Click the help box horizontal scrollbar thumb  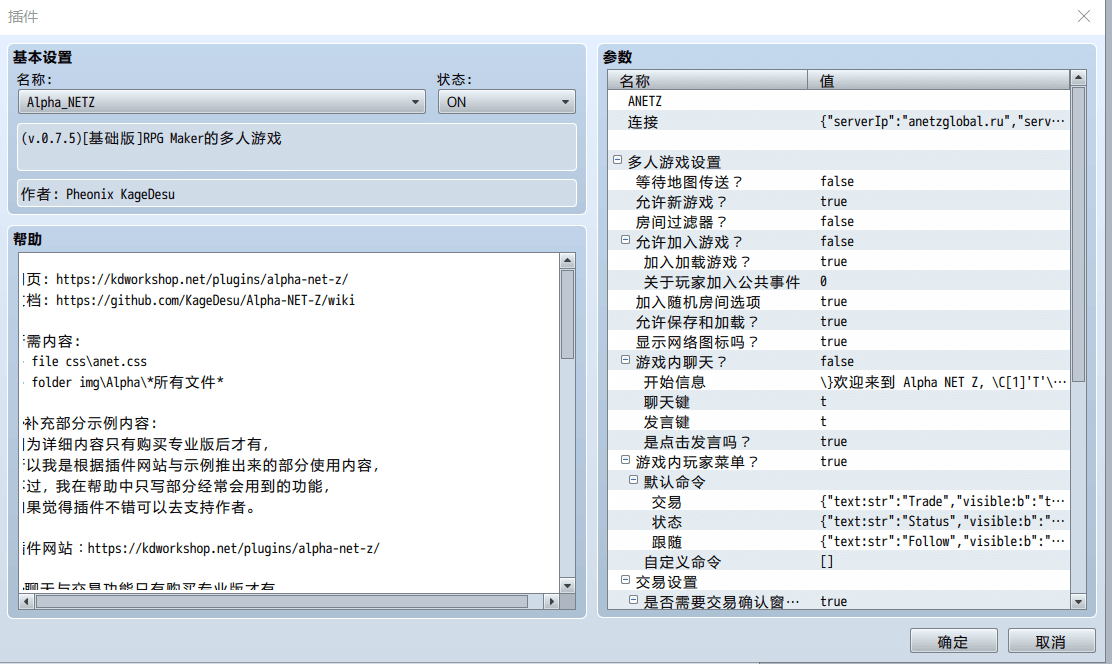tap(282, 602)
